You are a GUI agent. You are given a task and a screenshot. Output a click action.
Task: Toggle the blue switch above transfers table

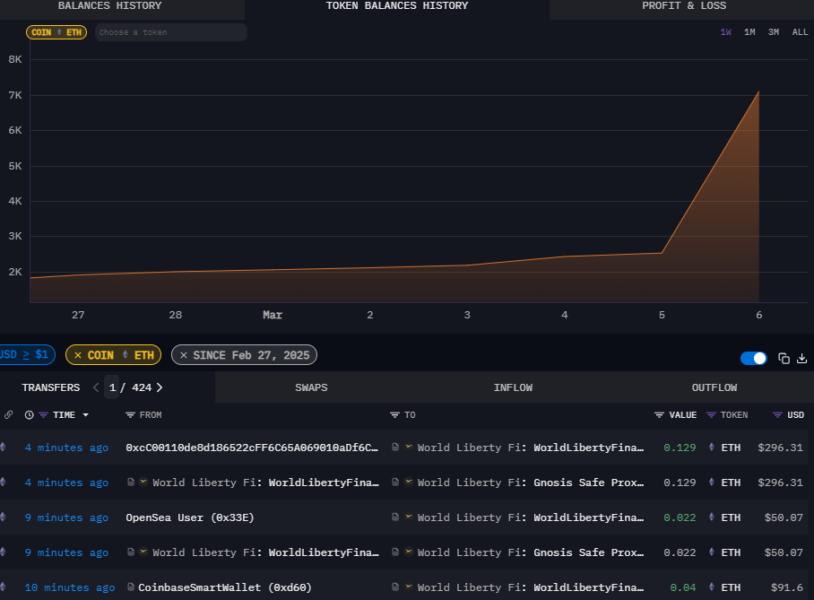753,358
